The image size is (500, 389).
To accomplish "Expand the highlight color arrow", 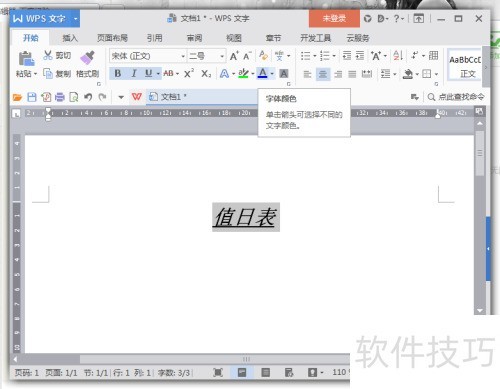I will pos(253,74).
